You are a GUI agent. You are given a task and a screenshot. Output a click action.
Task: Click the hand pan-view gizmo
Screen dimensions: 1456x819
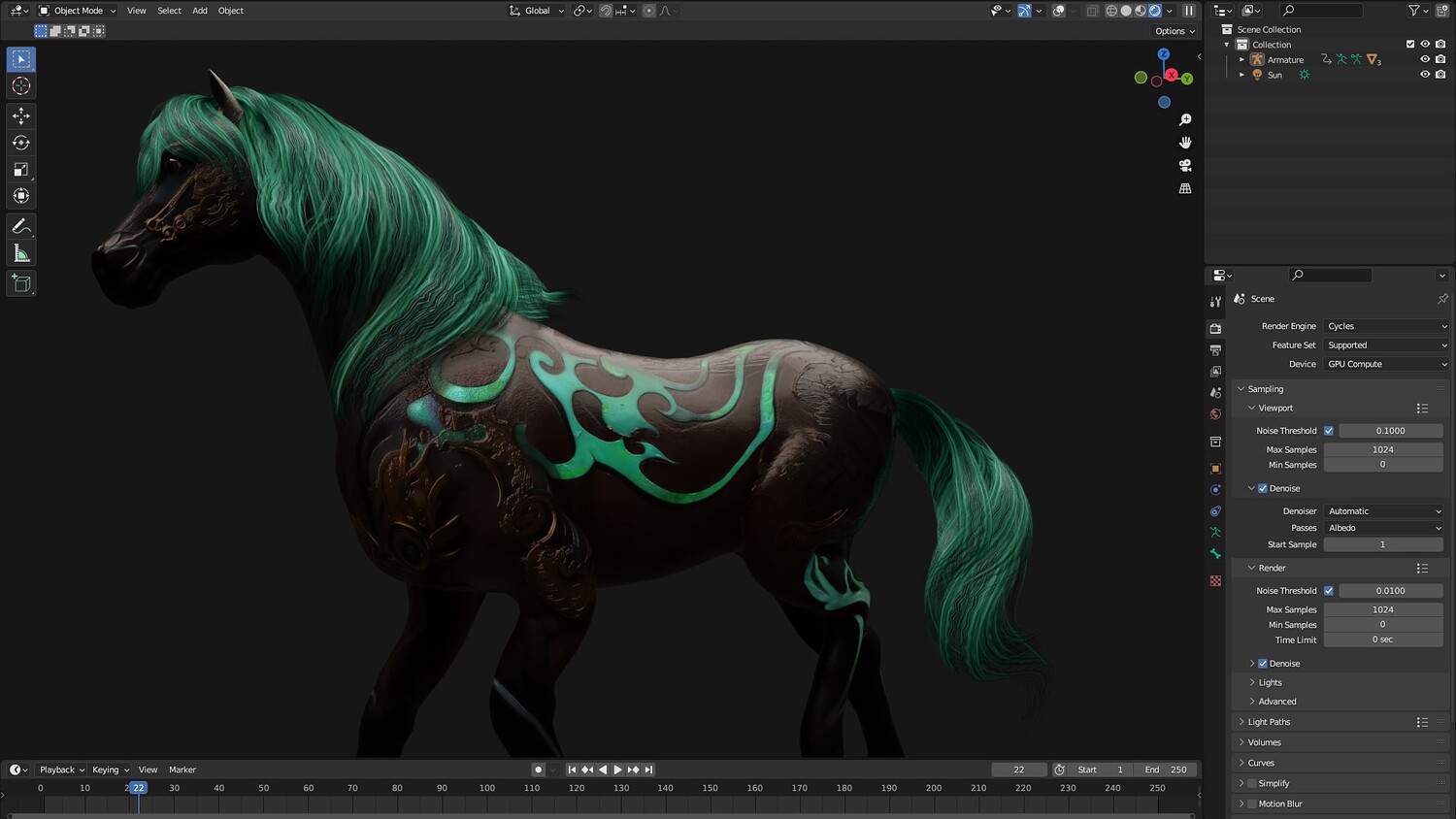pos(1185,143)
